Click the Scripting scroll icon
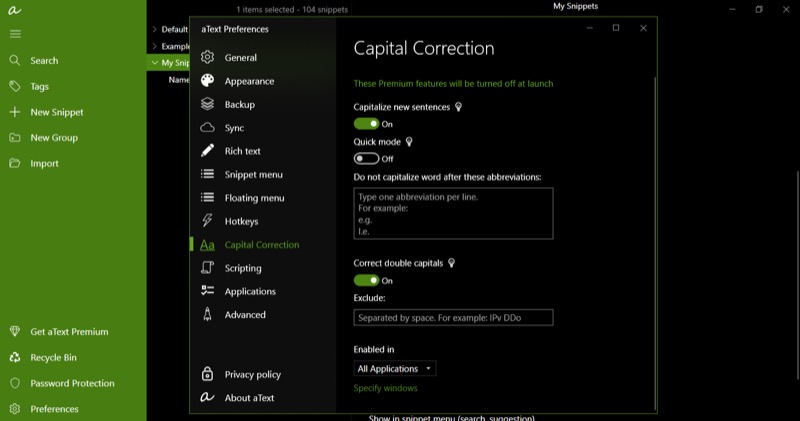Image resolution: width=800 pixels, height=421 pixels. coord(207,267)
